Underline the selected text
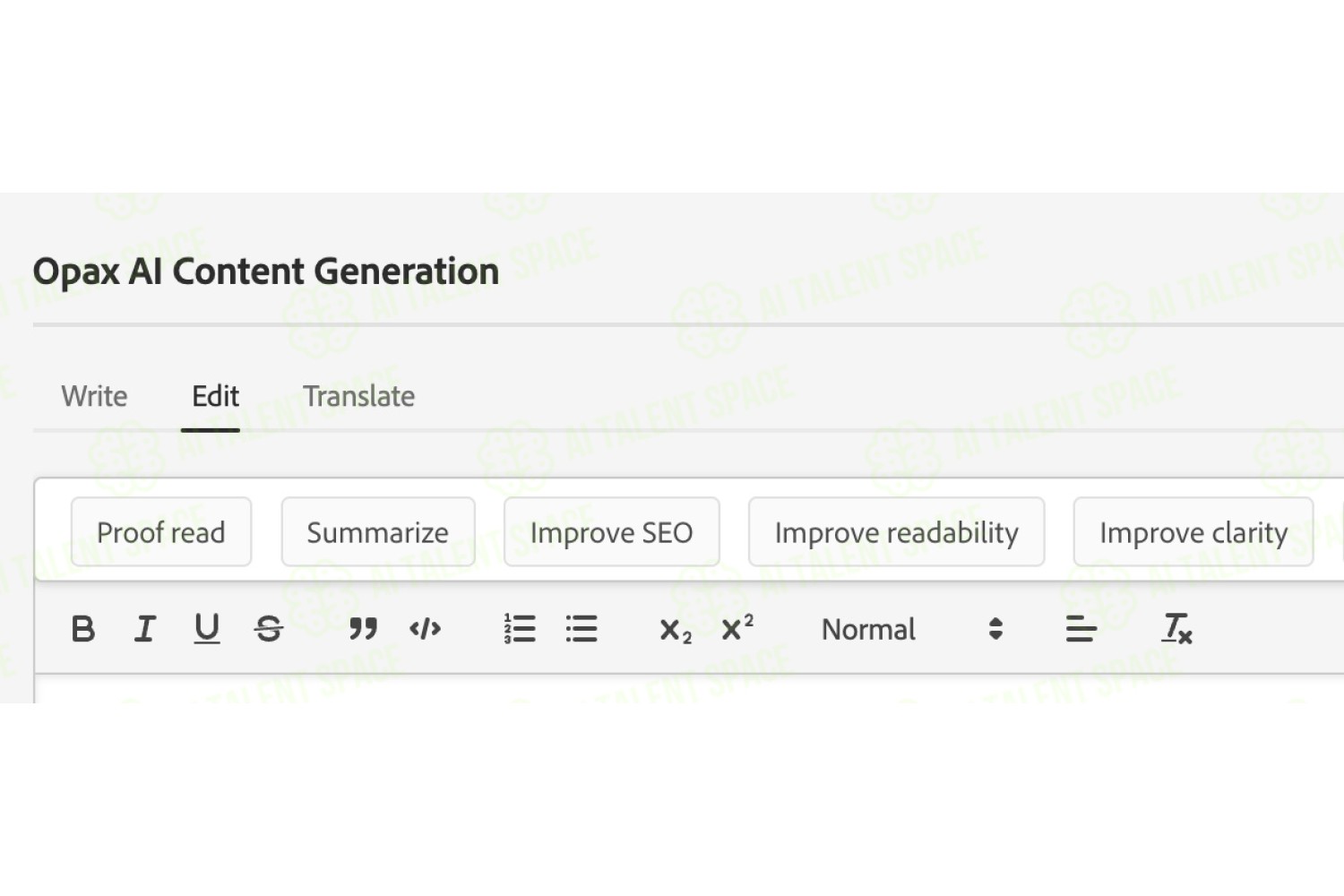The height and width of the screenshot is (896, 1344). [207, 629]
